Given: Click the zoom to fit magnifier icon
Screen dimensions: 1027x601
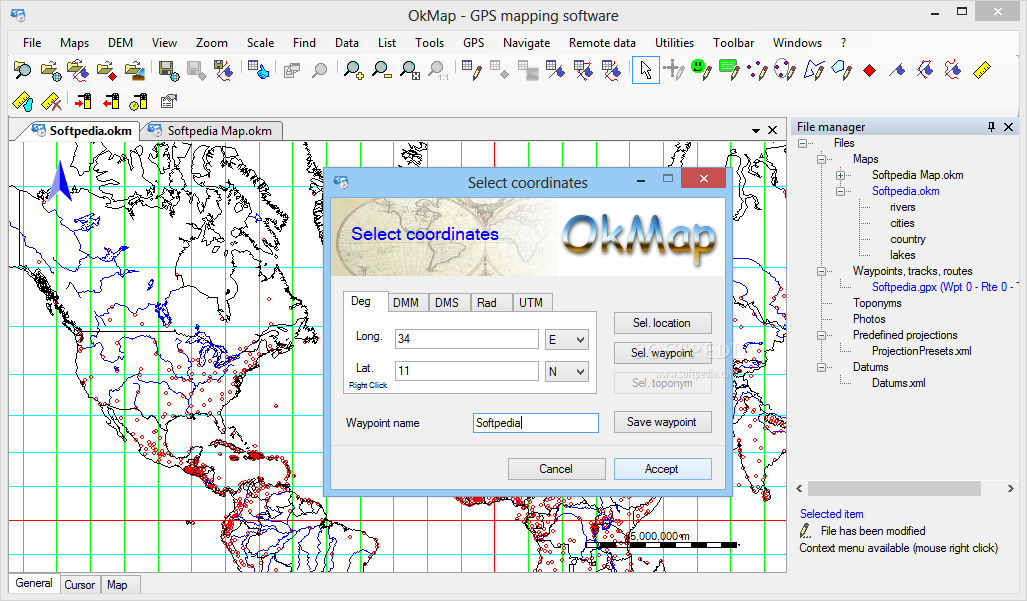Looking at the screenshot, I should [410, 69].
